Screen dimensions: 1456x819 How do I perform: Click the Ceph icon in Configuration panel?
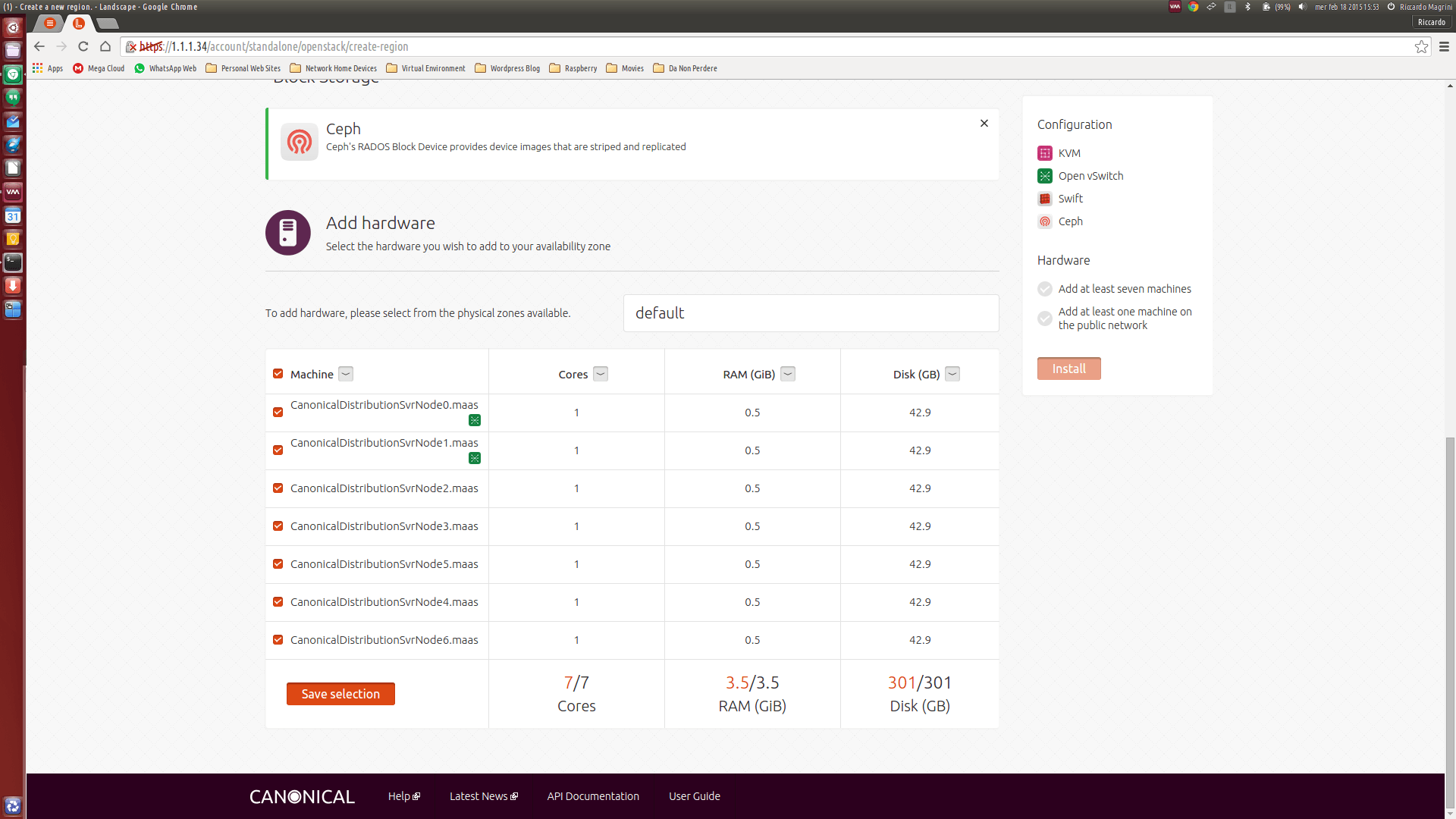pos(1045,221)
